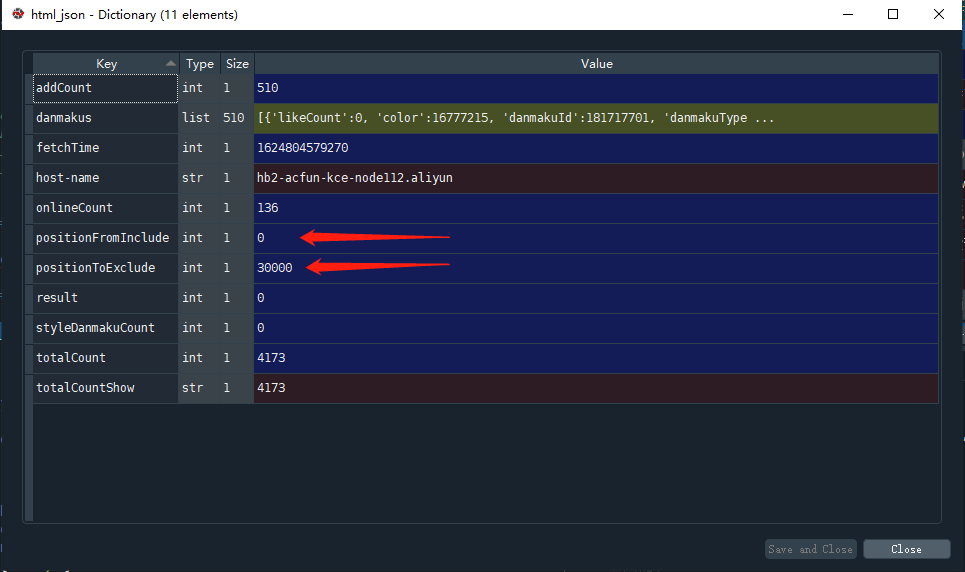Image resolution: width=965 pixels, height=572 pixels.
Task: Minimize the html_json dictionary window
Action: [847, 14]
